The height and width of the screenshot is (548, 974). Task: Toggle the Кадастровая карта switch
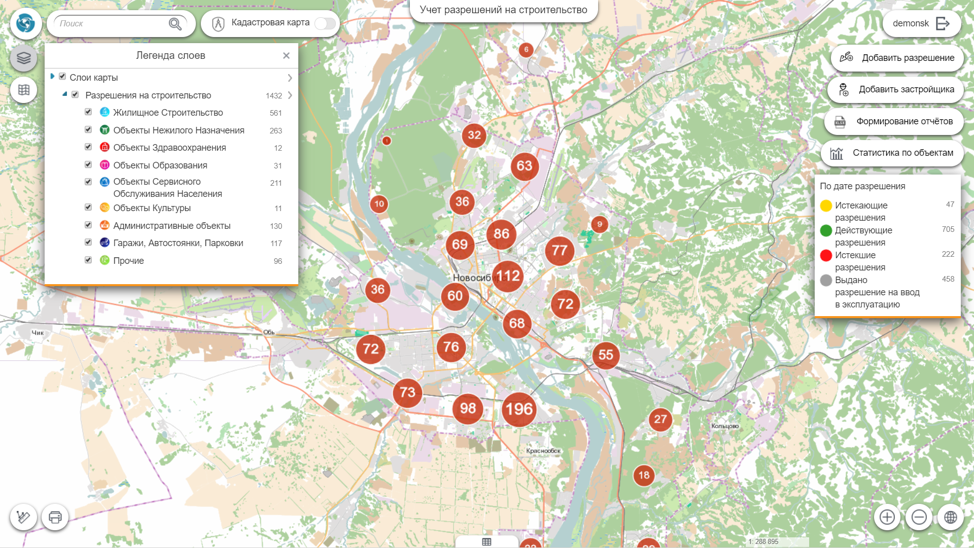tap(325, 23)
